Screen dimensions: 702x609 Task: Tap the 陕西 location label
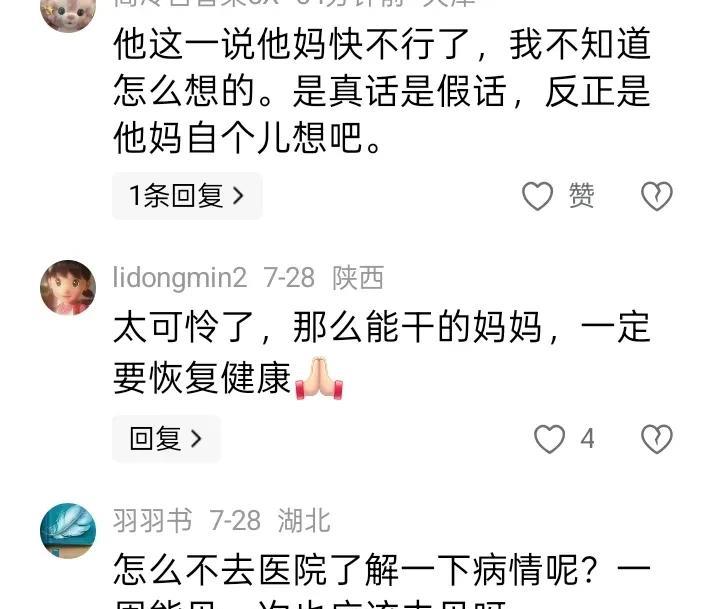click(358, 278)
